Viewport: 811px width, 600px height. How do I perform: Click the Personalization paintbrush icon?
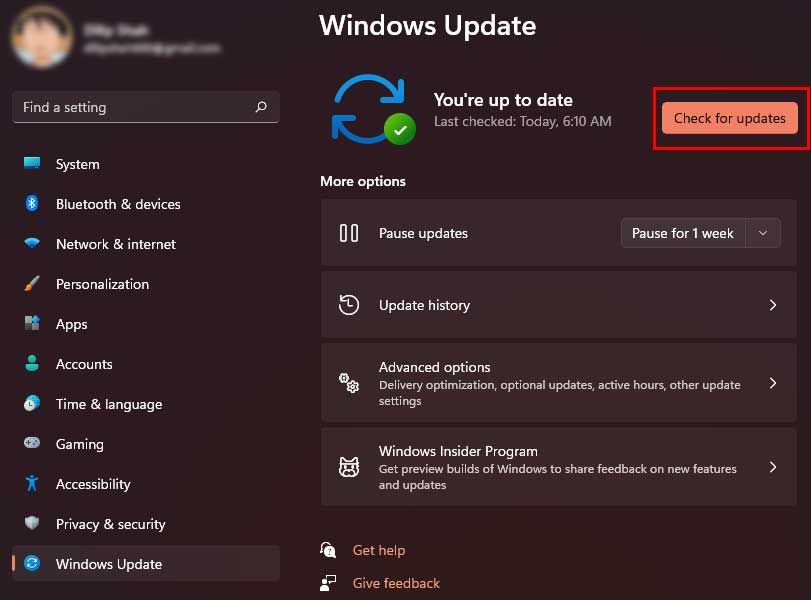coord(32,283)
